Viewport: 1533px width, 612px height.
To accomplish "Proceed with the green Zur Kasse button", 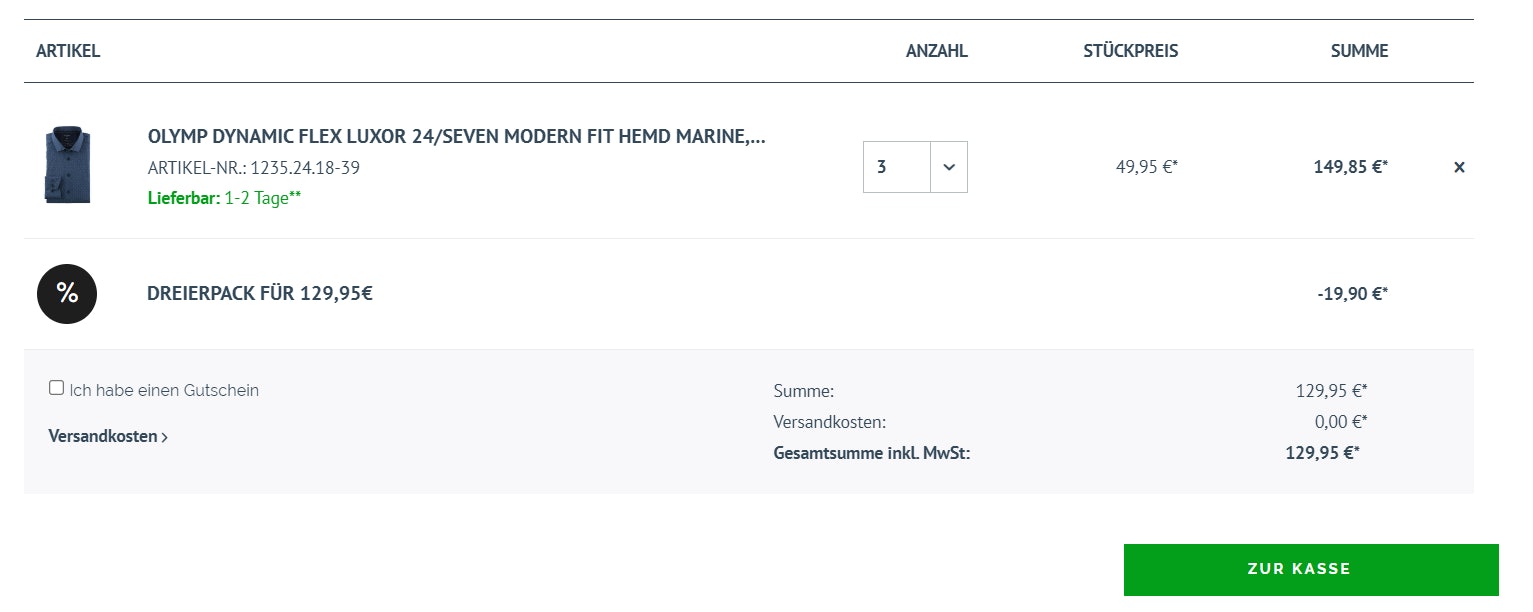I will (1310, 569).
